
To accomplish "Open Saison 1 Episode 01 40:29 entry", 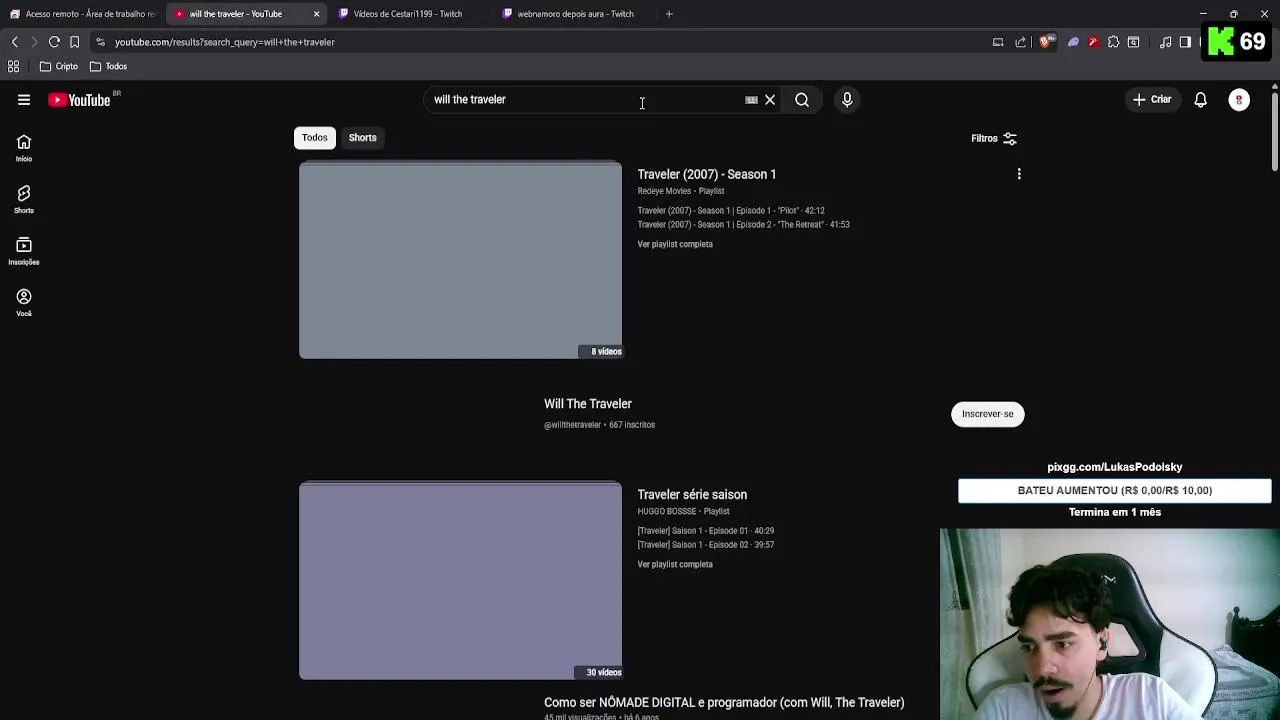I will [706, 531].
